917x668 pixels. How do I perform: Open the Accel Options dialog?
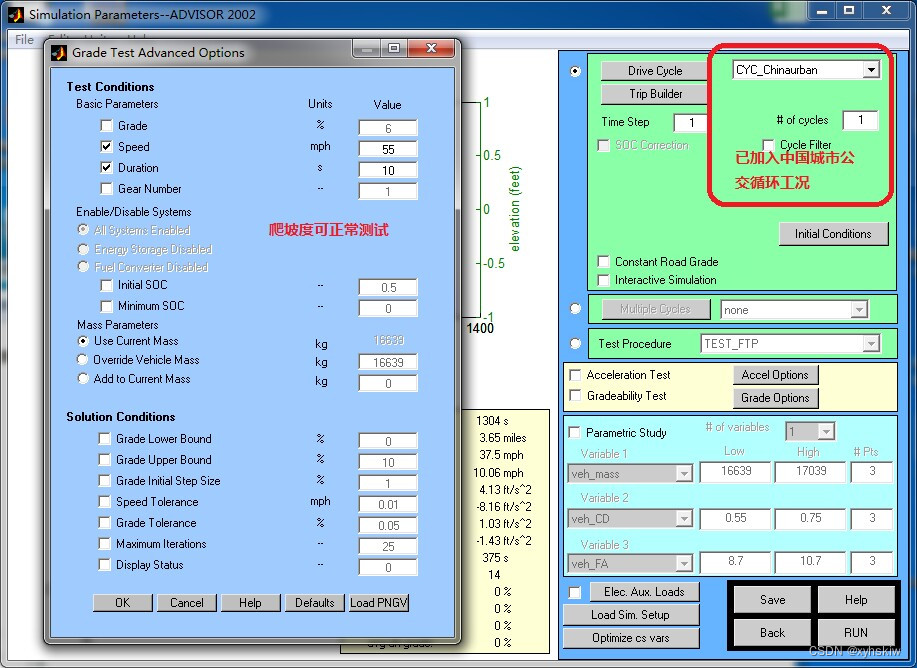point(776,374)
